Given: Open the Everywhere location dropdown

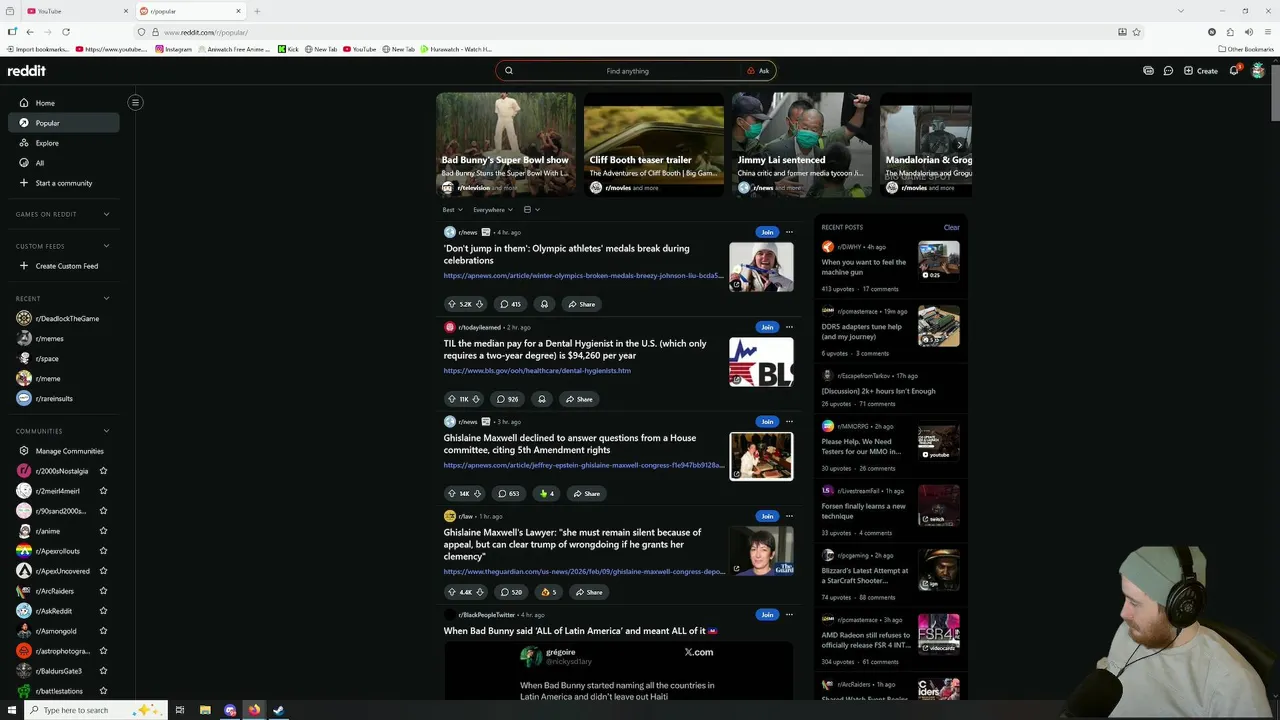Looking at the screenshot, I should (x=493, y=210).
